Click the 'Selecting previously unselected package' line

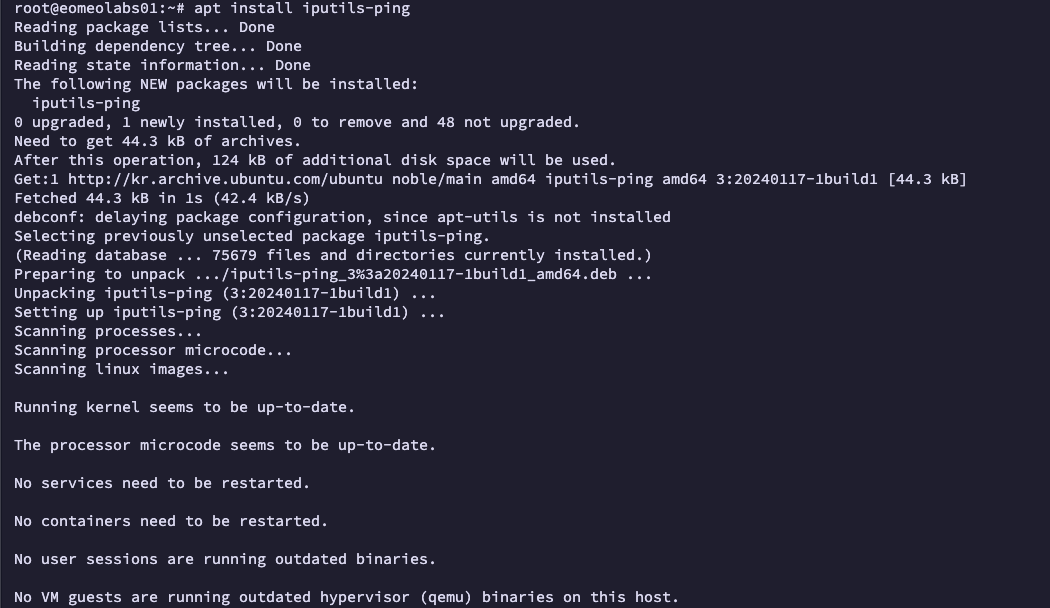tap(252, 236)
